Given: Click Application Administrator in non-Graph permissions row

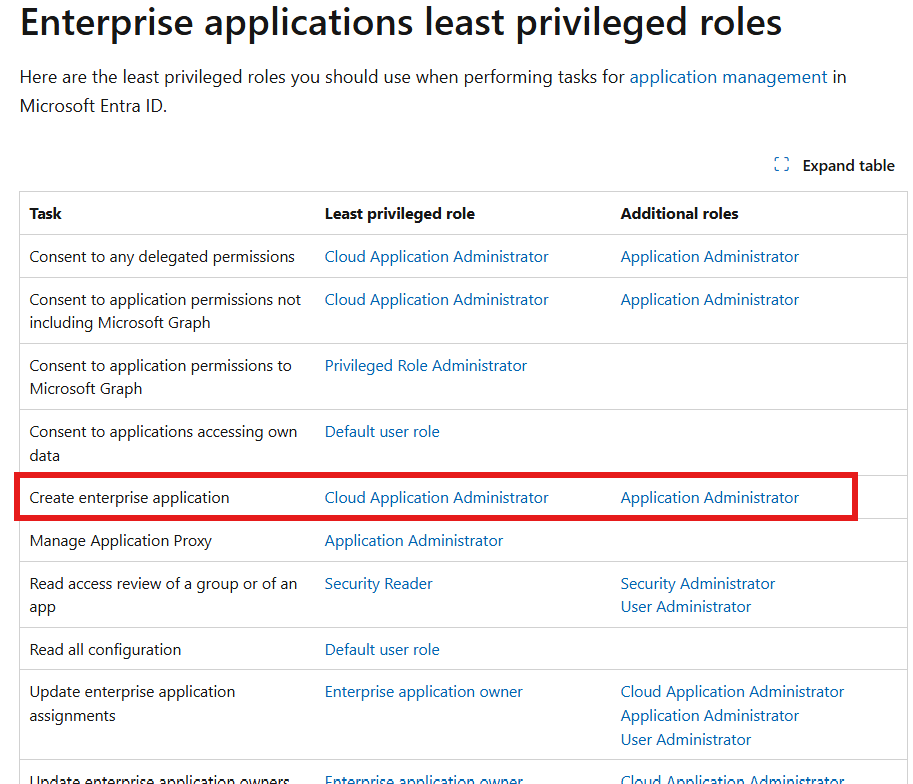Looking at the screenshot, I should [x=709, y=299].
